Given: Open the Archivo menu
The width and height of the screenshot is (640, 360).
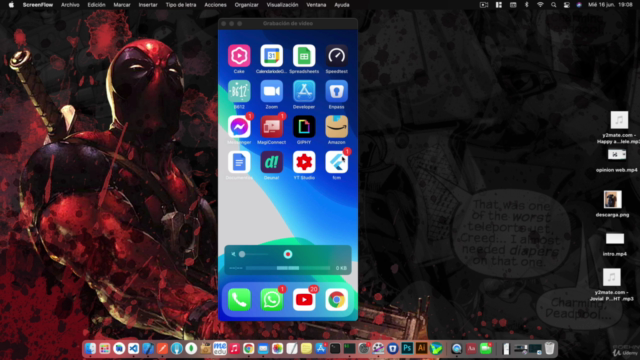Looking at the screenshot, I should 70,5.
